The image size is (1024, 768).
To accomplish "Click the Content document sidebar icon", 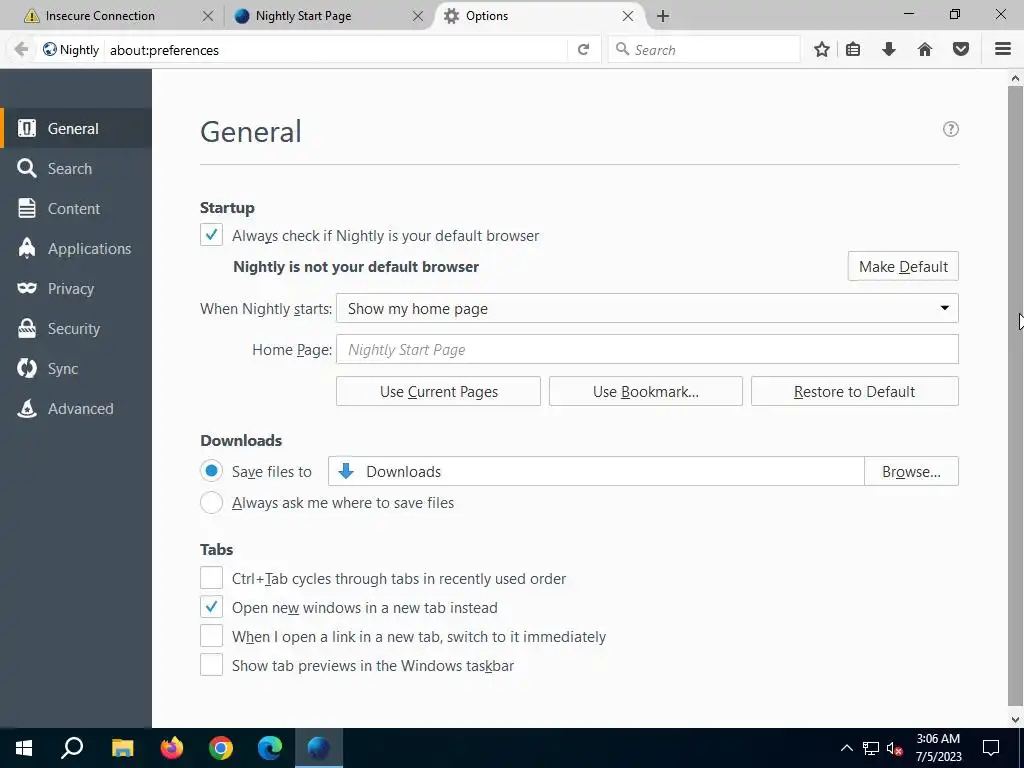I will click(x=27, y=208).
